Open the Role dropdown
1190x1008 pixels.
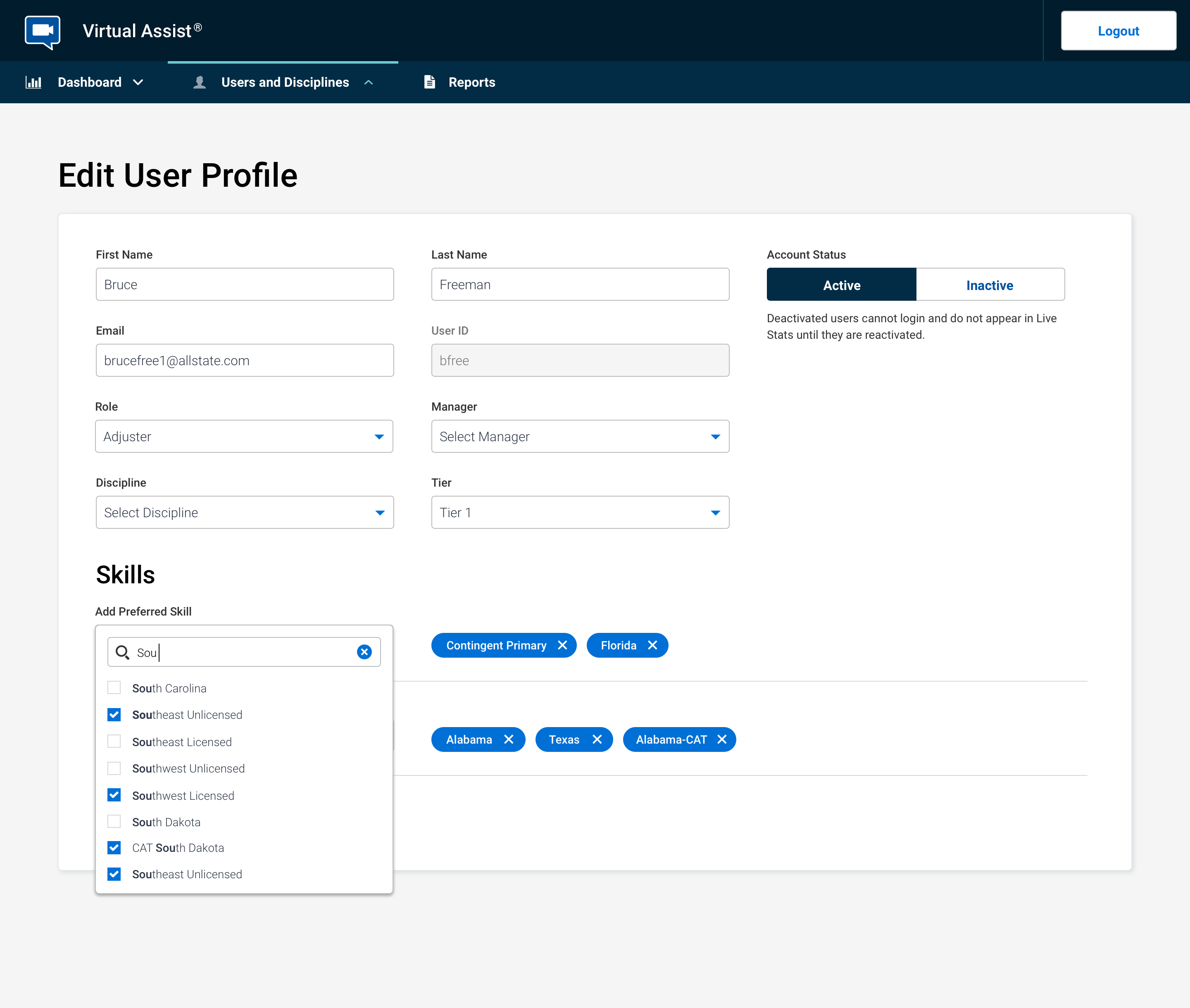tap(244, 437)
